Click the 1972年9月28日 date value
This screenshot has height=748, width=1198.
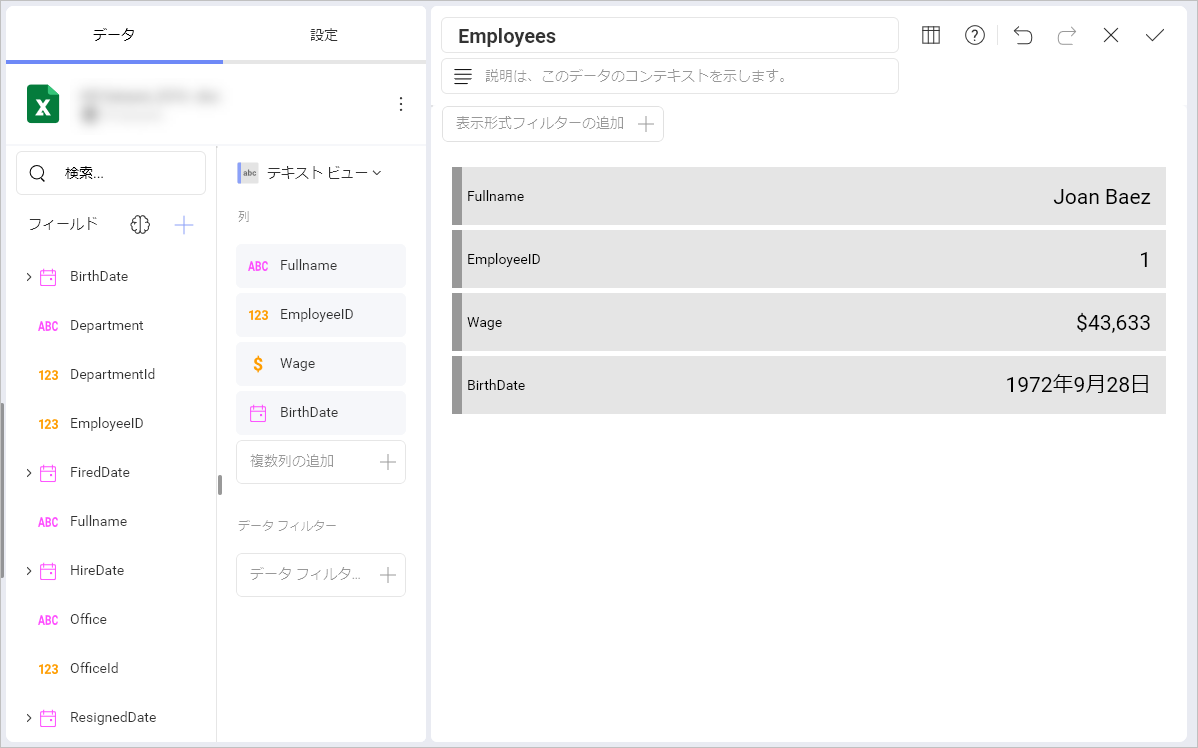[x=1078, y=384]
